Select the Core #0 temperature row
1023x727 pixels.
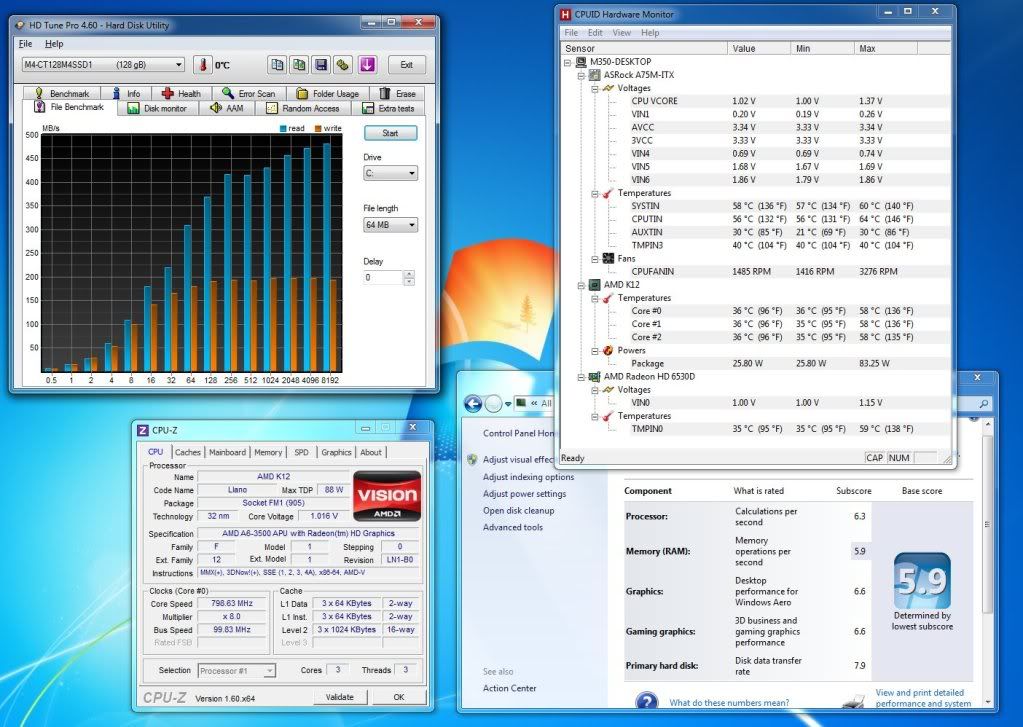(x=754, y=311)
